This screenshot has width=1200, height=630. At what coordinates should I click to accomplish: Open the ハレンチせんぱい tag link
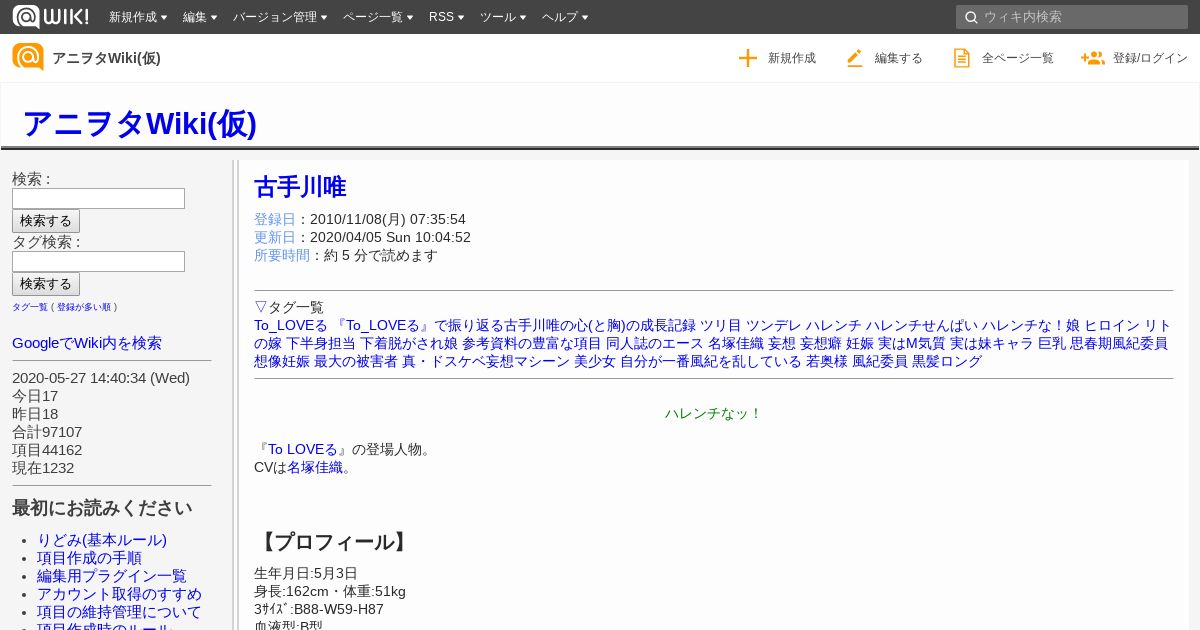click(921, 325)
